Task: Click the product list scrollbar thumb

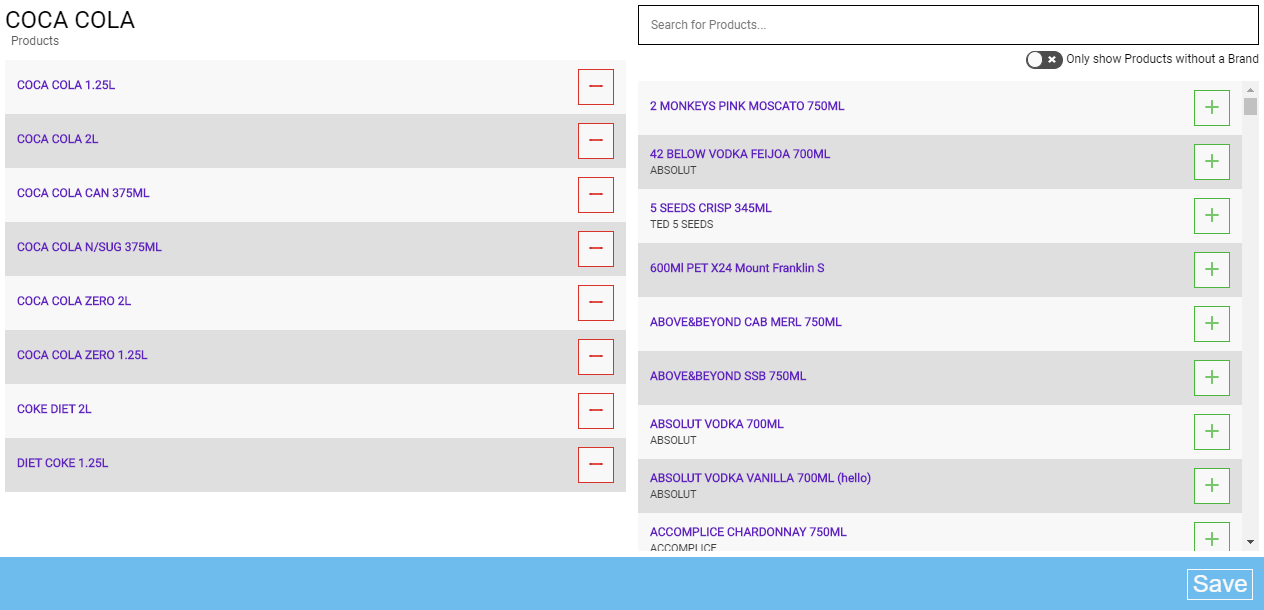Action: 1250,106
